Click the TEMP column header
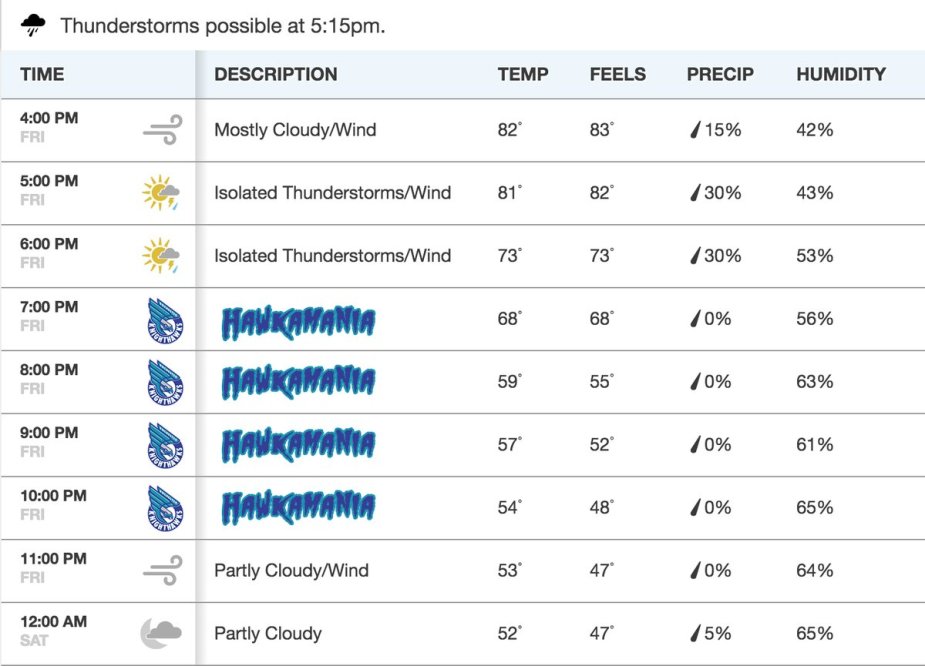The image size is (925, 666). click(523, 74)
